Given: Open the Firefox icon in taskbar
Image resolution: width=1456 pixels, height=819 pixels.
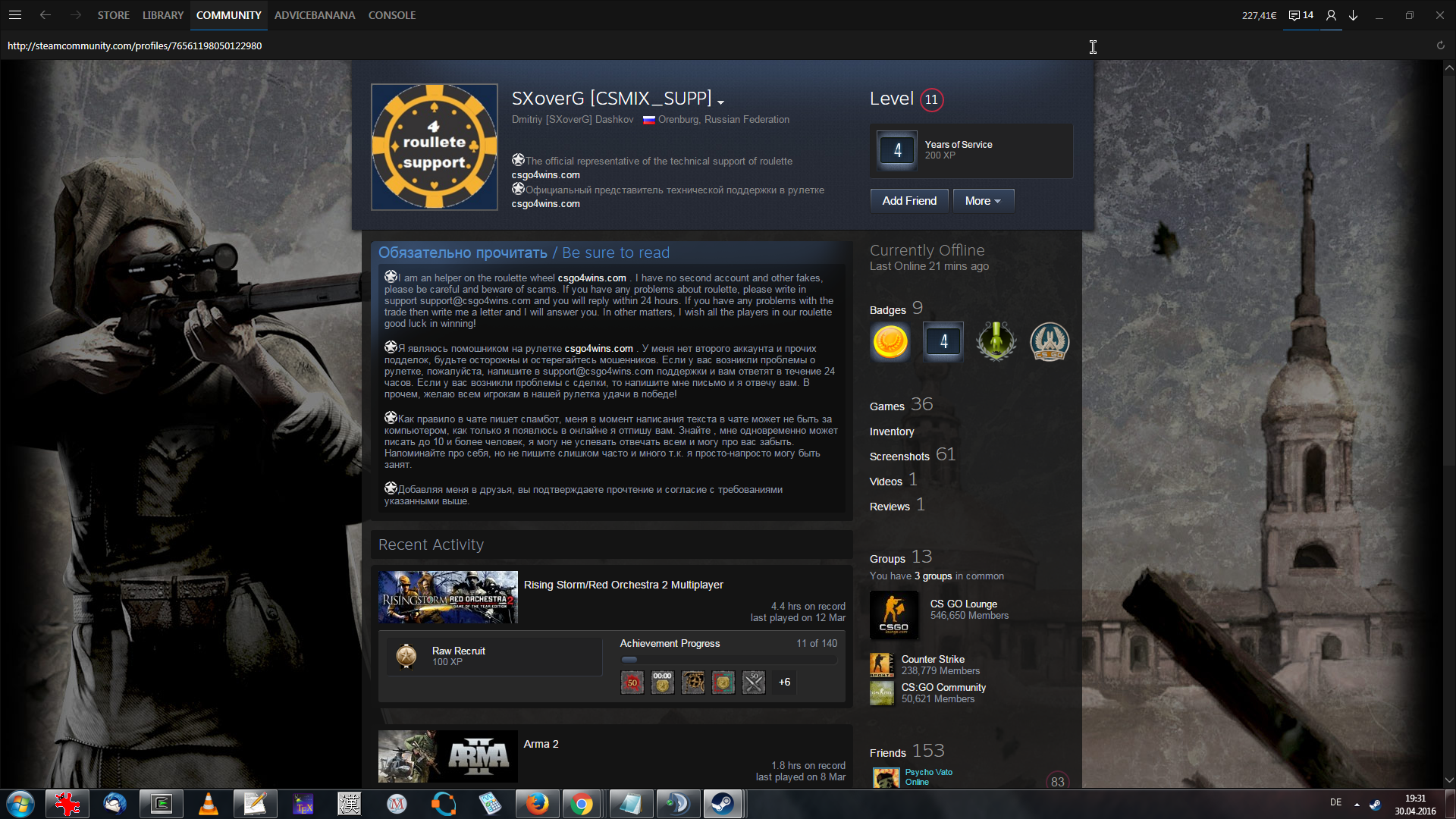Looking at the screenshot, I should pyautogui.click(x=537, y=804).
